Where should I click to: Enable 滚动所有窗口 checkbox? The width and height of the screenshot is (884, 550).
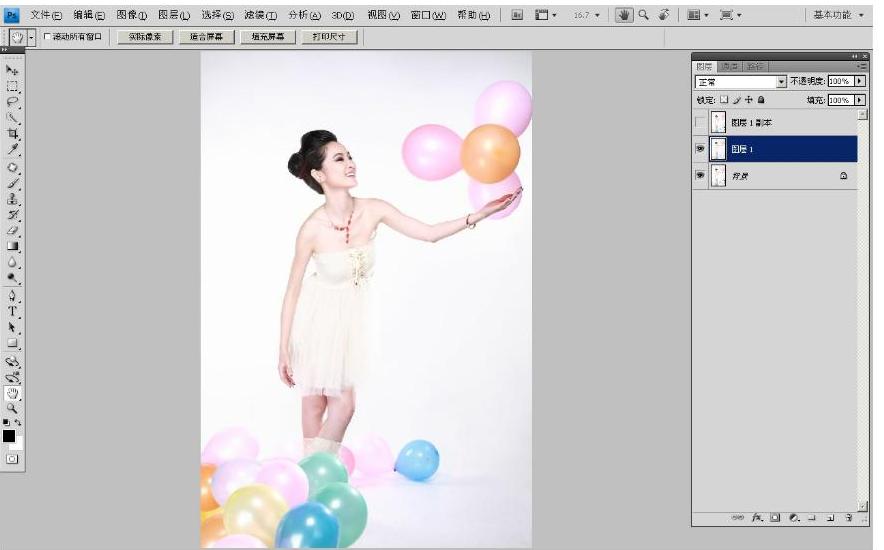47,37
